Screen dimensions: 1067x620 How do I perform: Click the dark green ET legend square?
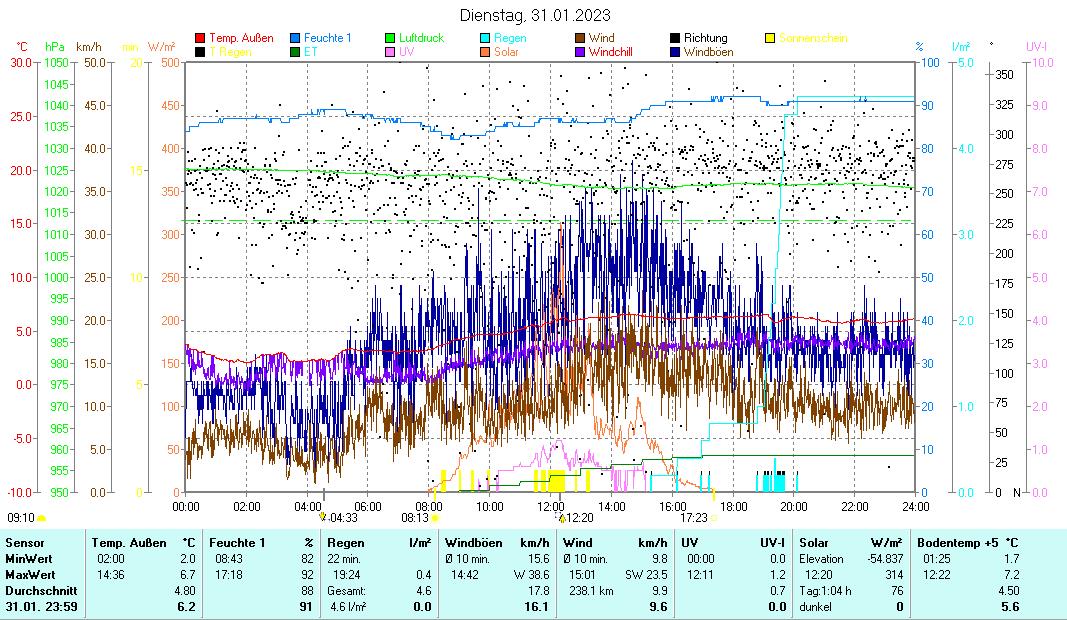[295, 51]
